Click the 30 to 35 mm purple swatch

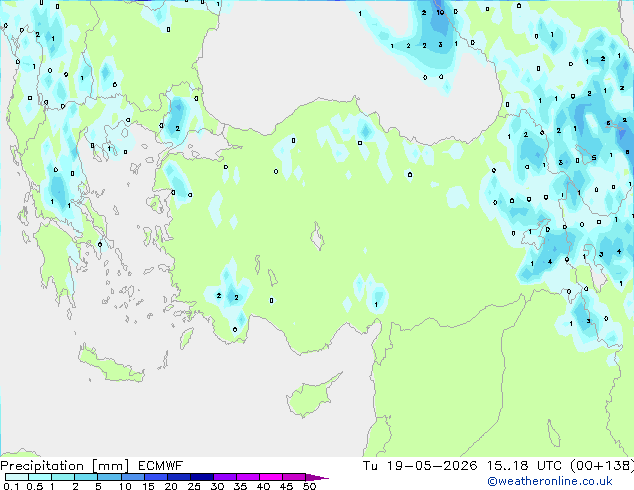click(x=225, y=477)
